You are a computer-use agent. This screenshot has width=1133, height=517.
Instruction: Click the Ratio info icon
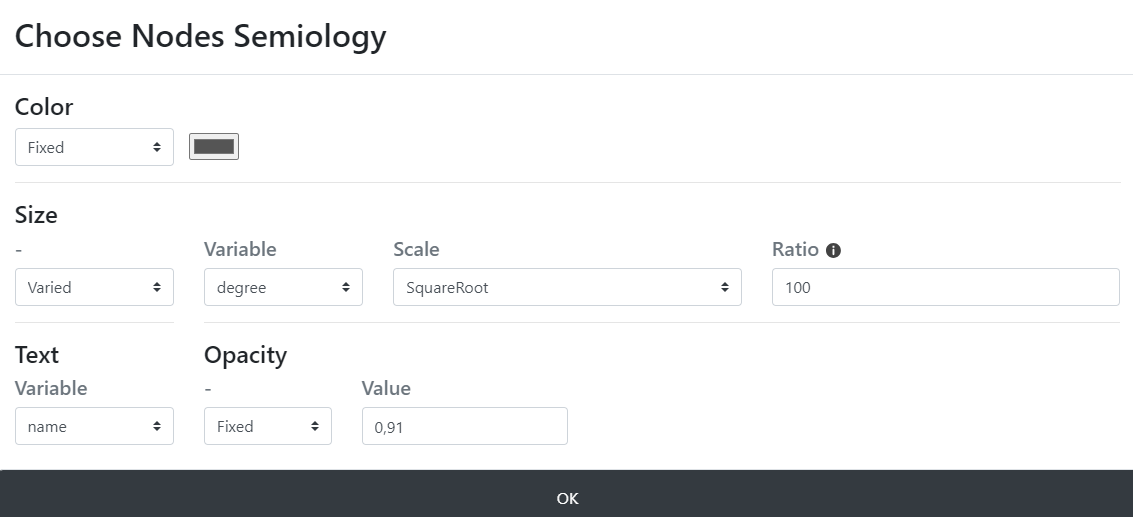[833, 250]
